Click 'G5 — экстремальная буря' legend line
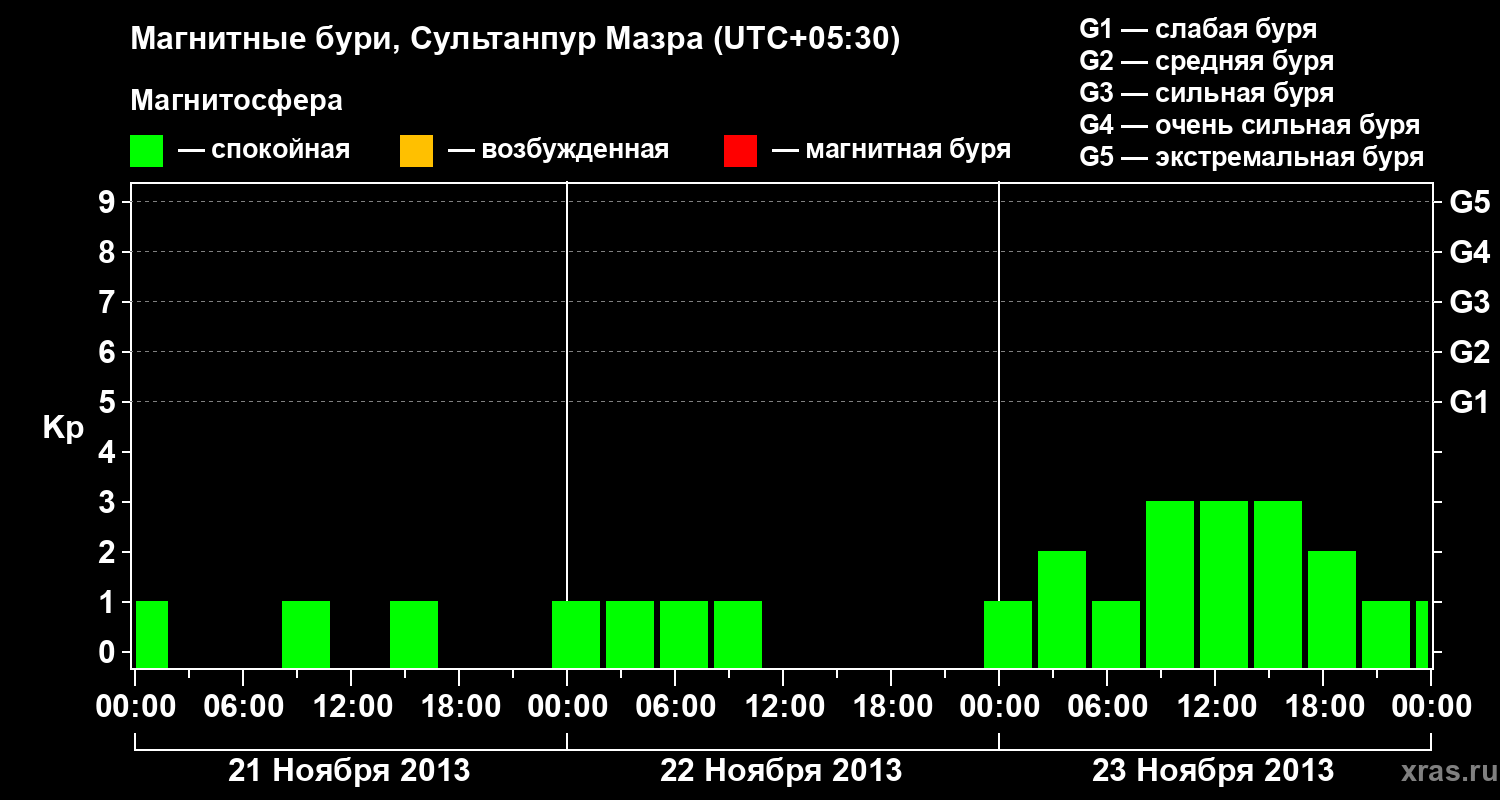Viewport: 1500px width, 800px height. point(1252,158)
